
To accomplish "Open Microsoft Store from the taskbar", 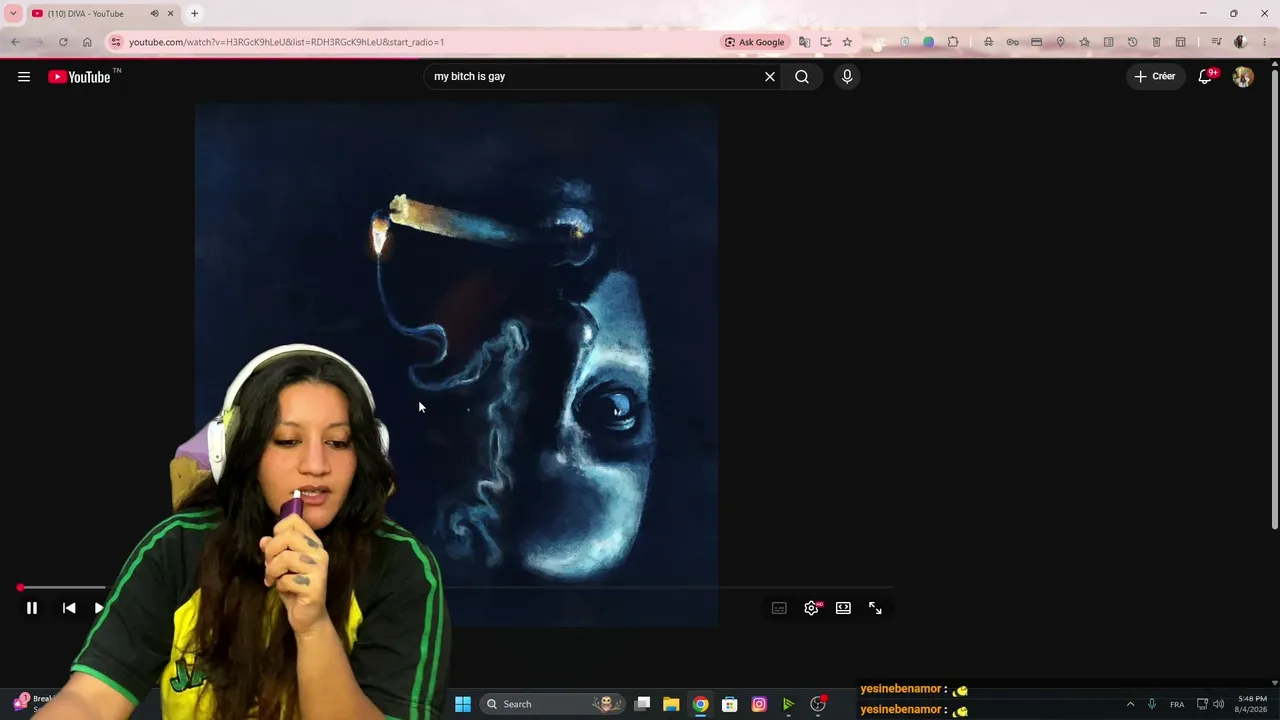I will pos(730,704).
